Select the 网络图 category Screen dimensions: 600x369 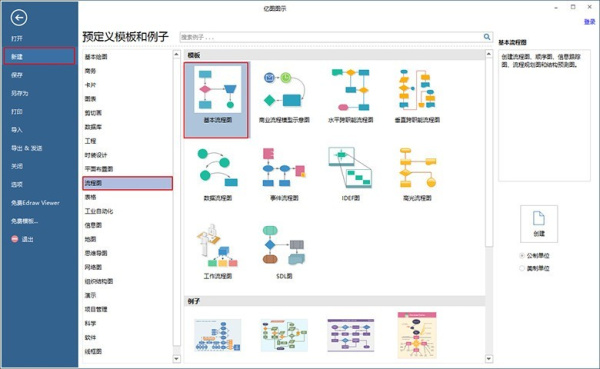pos(93,267)
